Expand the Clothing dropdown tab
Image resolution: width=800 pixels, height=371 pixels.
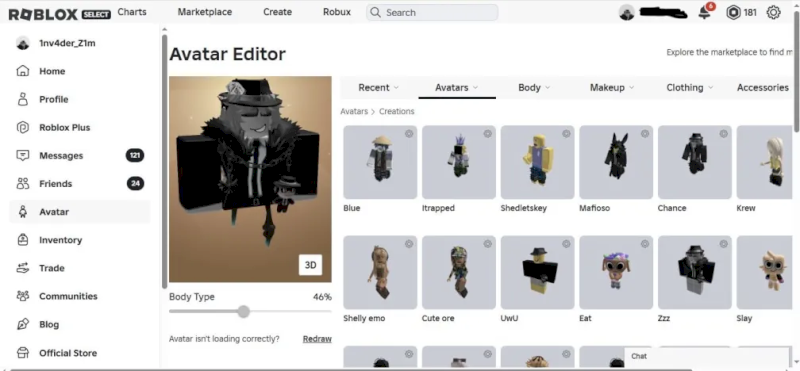(689, 88)
